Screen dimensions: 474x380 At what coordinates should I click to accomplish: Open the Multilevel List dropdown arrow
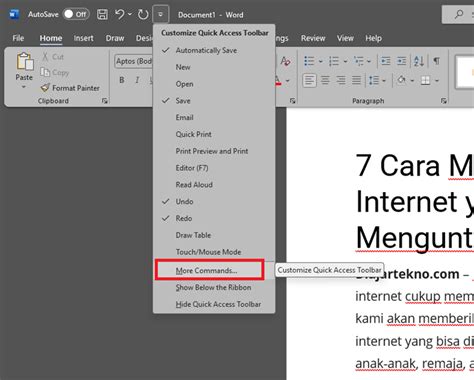[x=369, y=61]
